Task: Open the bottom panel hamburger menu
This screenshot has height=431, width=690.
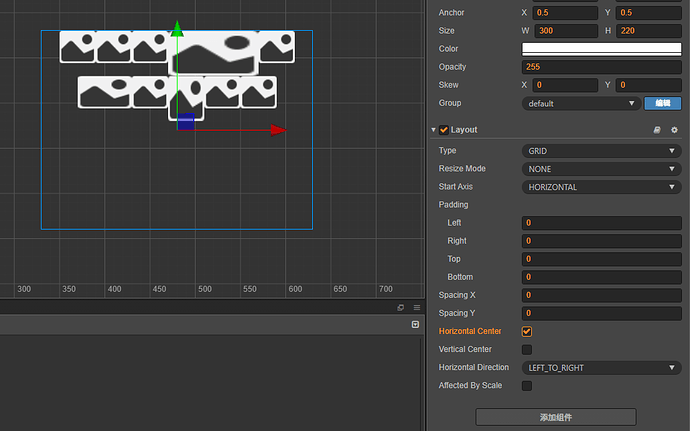Action: (x=417, y=307)
